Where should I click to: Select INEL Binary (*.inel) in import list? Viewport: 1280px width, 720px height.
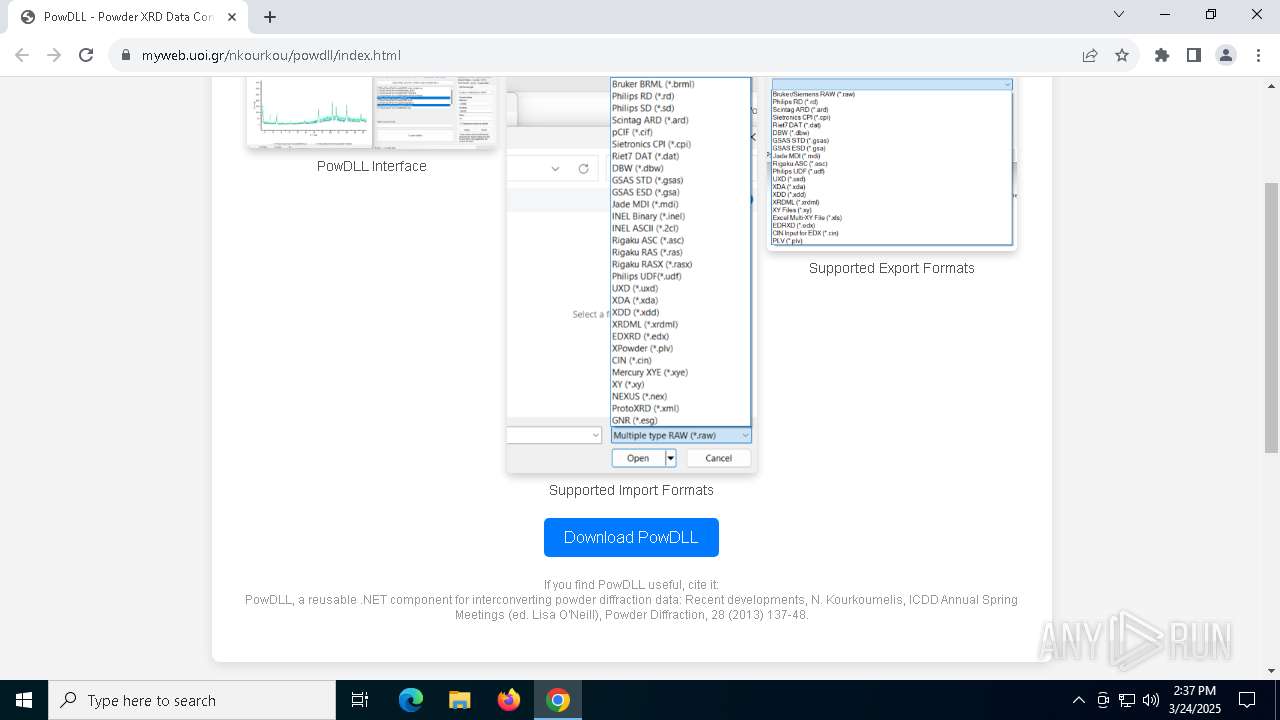click(648, 216)
